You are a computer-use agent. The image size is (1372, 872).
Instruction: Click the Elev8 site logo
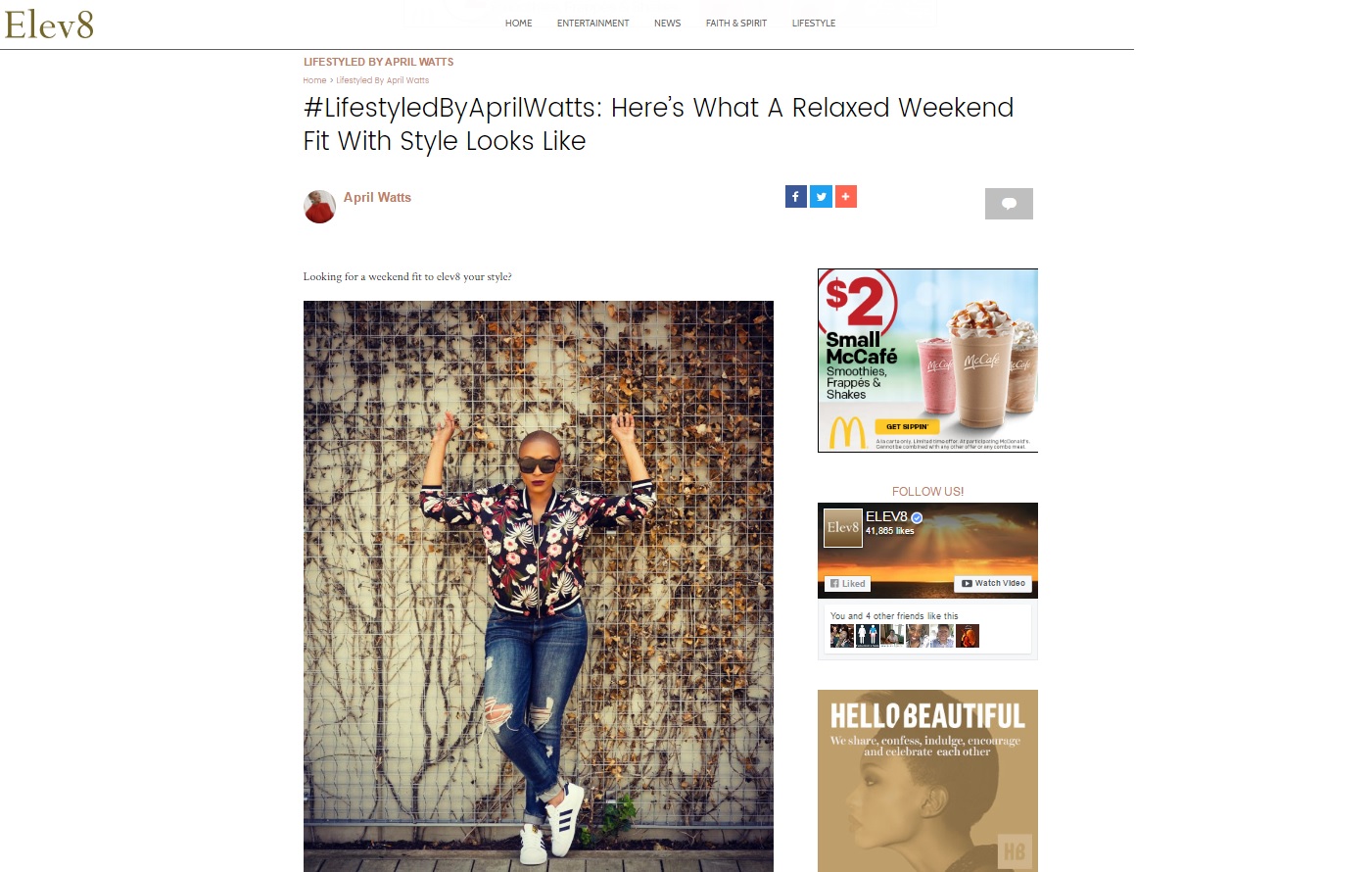49,24
